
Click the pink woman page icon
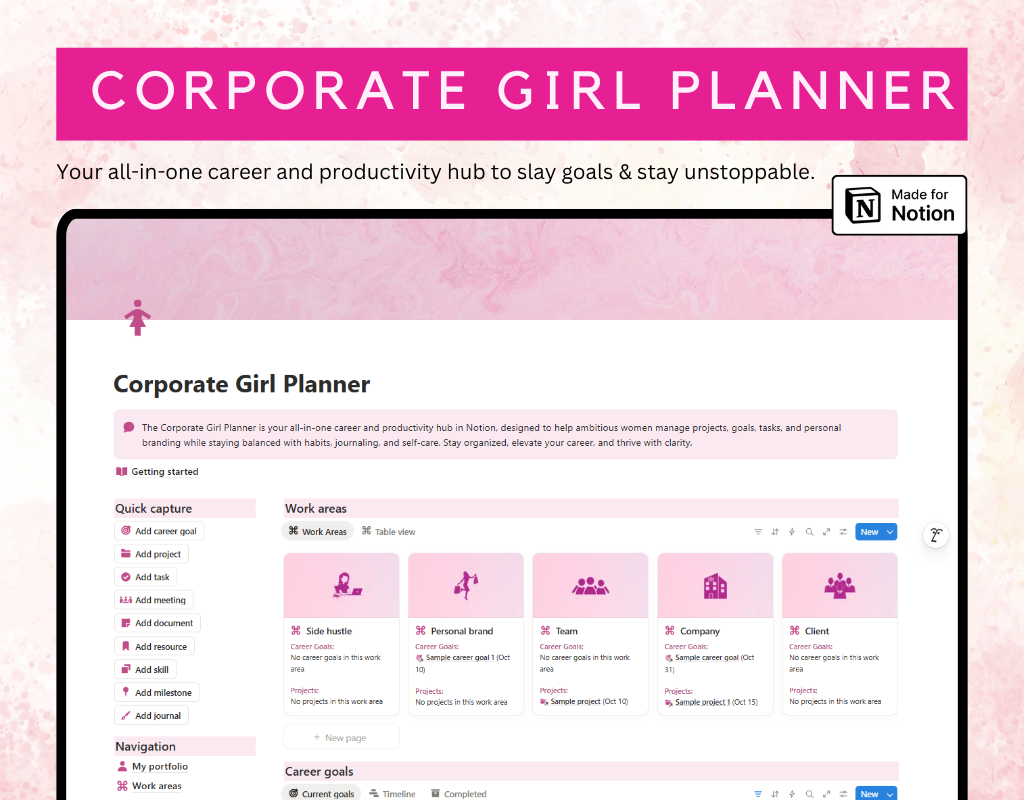coord(137,317)
